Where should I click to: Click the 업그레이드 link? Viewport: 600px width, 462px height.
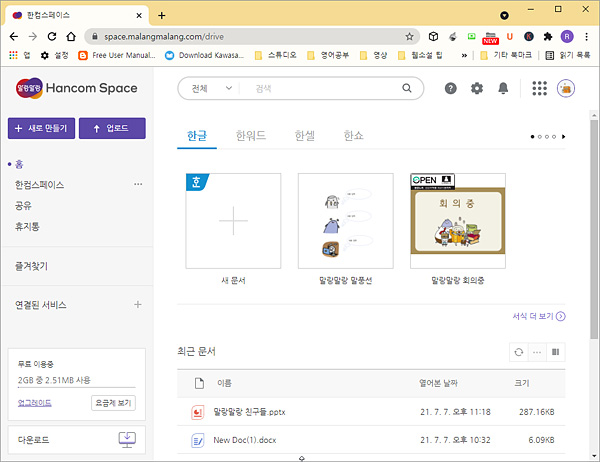34,403
